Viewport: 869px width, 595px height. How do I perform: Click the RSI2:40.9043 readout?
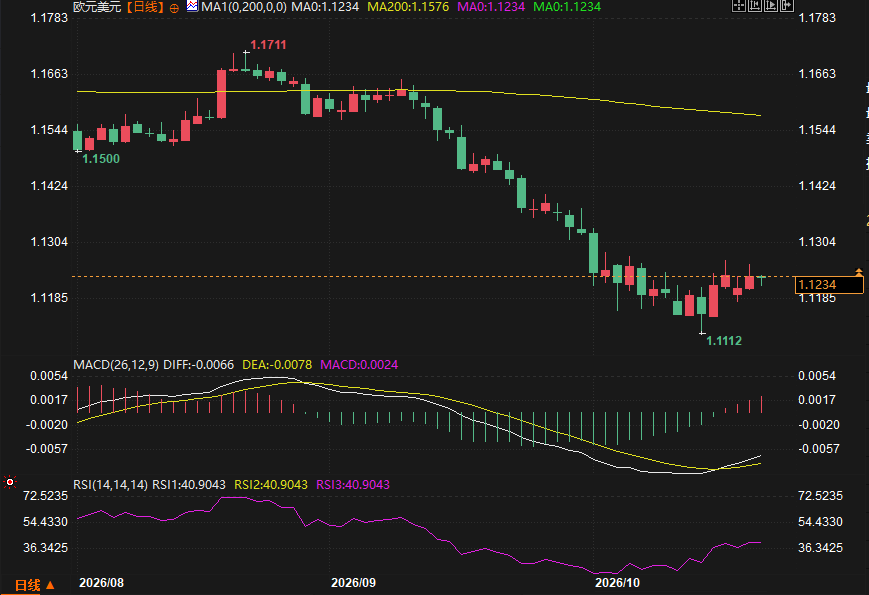(x=271, y=485)
